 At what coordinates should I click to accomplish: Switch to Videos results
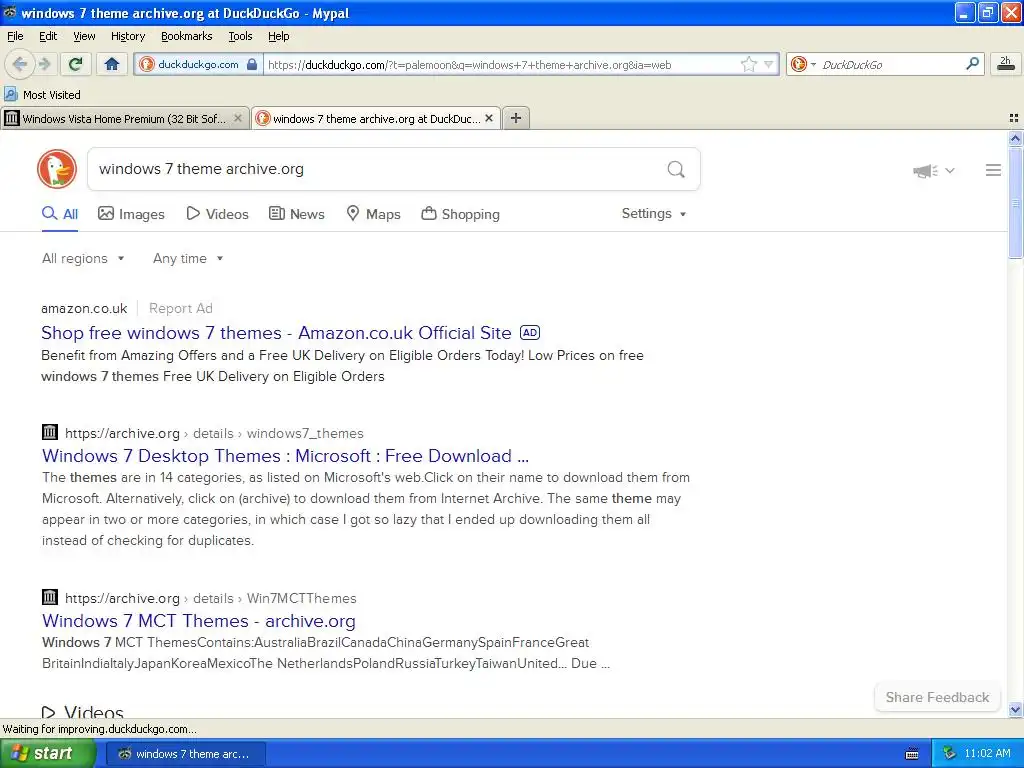tap(217, 214)
